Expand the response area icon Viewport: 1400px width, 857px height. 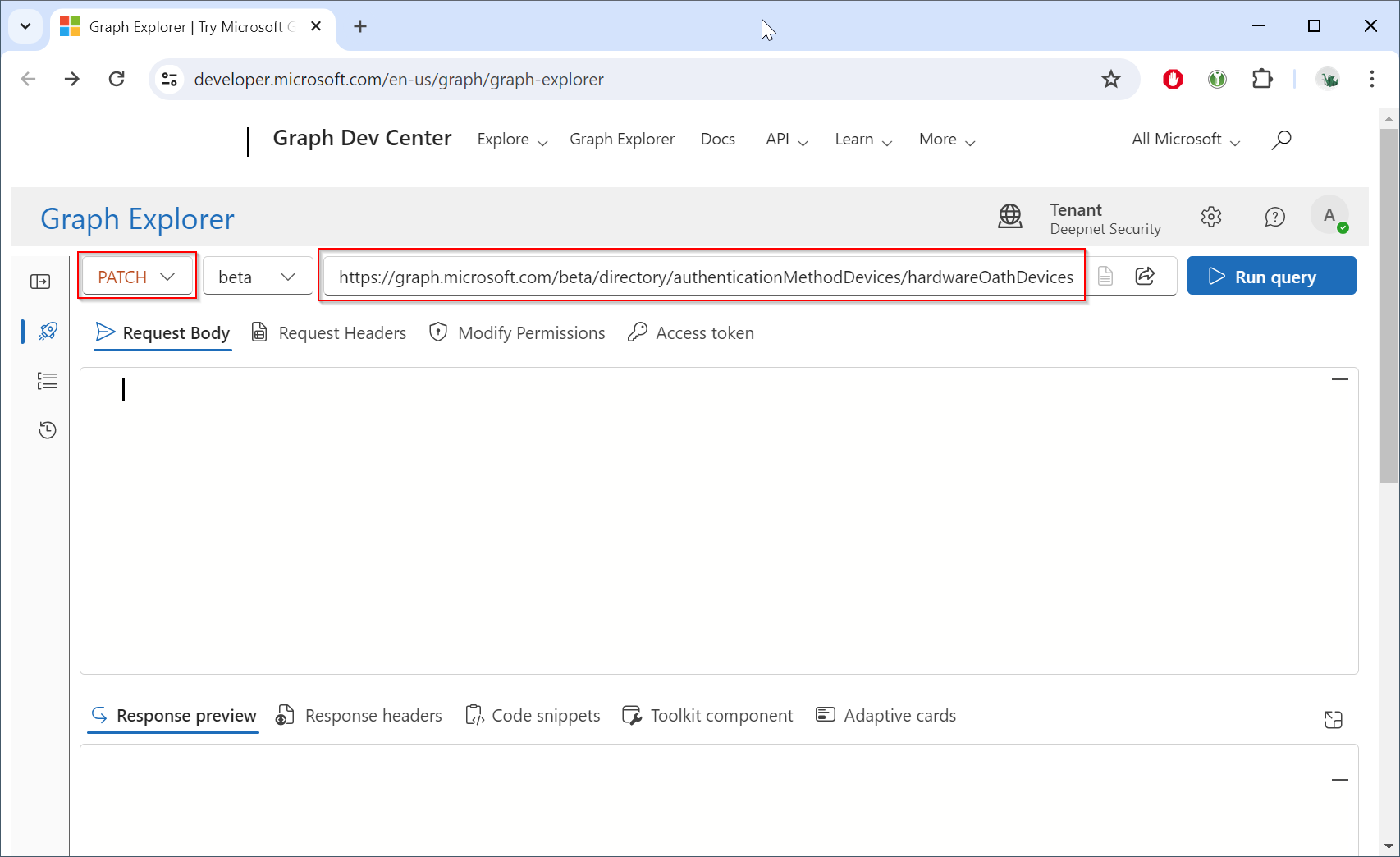1333,720
